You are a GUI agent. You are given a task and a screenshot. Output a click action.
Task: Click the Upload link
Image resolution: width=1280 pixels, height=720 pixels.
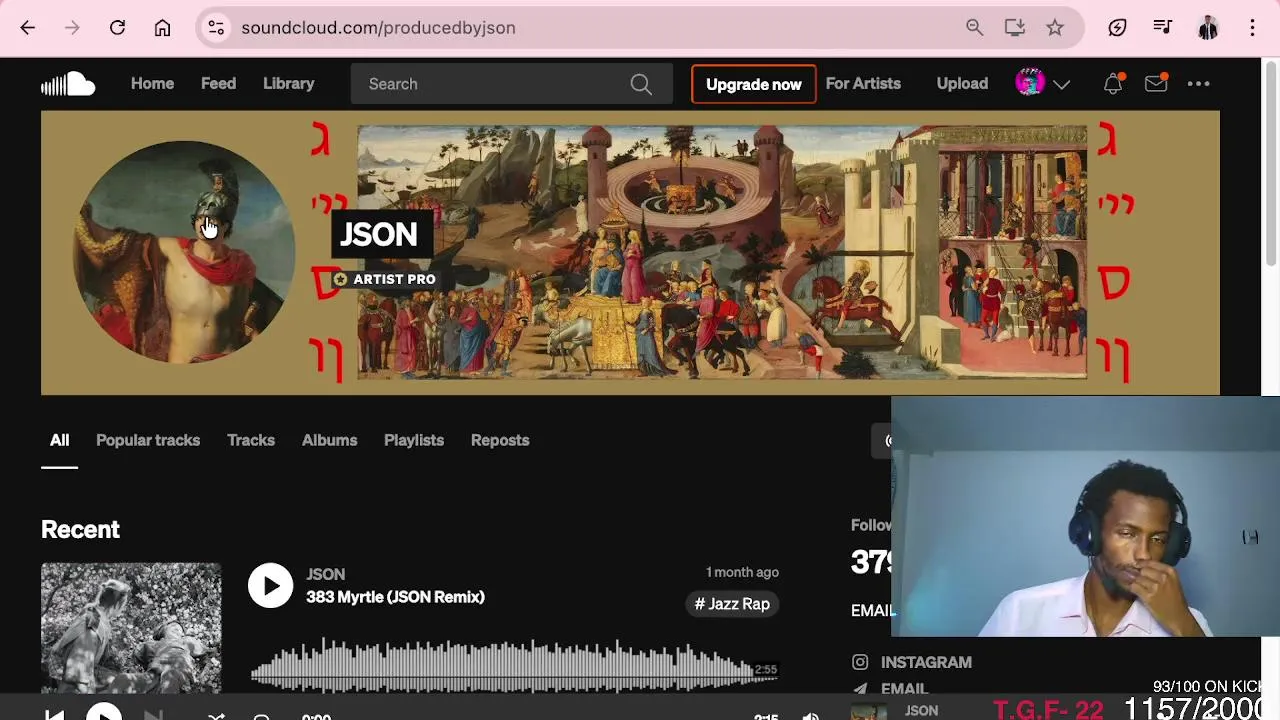[x=962, y=84]
